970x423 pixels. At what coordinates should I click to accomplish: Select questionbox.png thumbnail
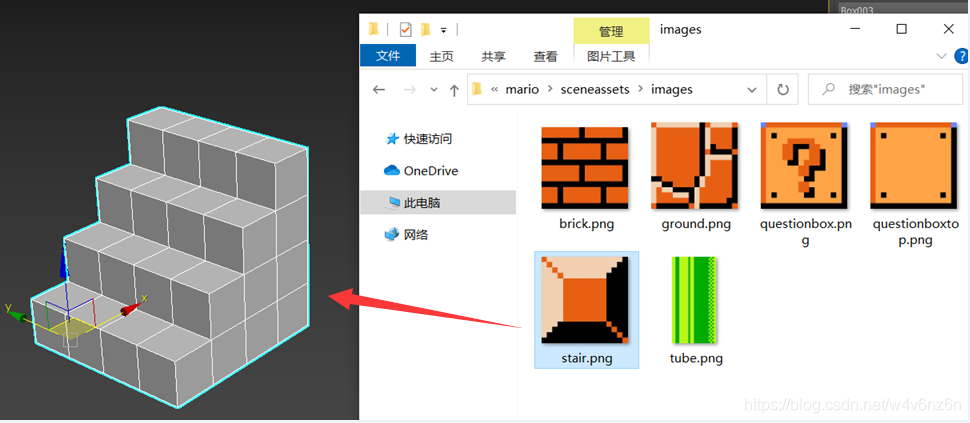tap(804, 166)
